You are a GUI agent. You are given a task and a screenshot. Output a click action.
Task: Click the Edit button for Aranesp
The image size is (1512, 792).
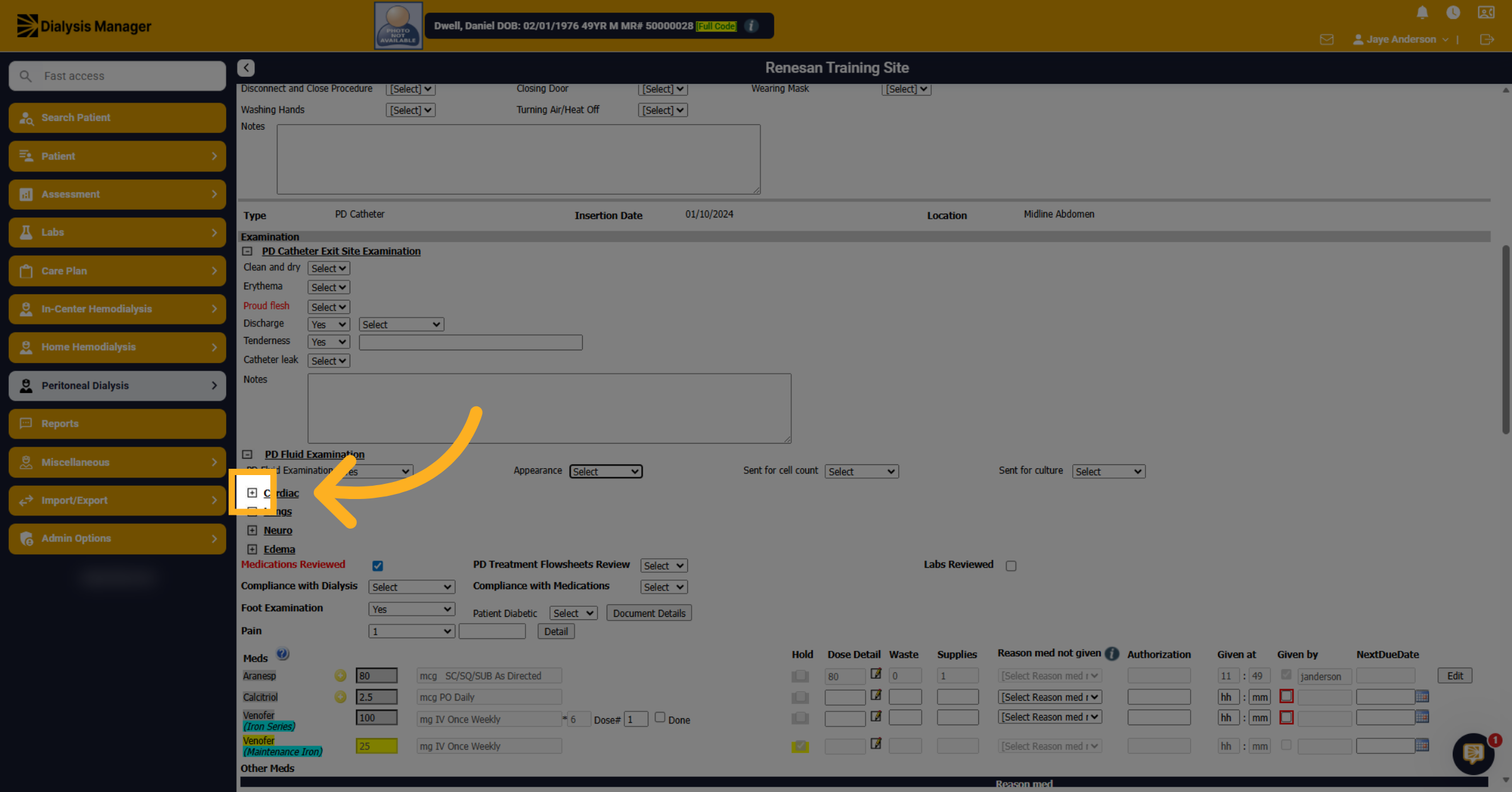pos(1455,675)
